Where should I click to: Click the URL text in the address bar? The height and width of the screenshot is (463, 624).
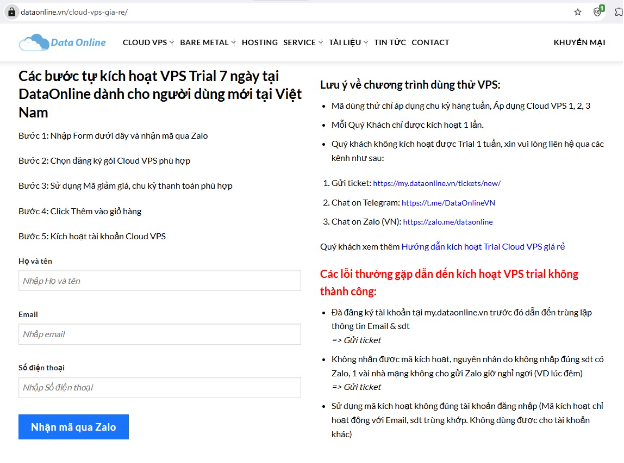[x=74, y=12]
